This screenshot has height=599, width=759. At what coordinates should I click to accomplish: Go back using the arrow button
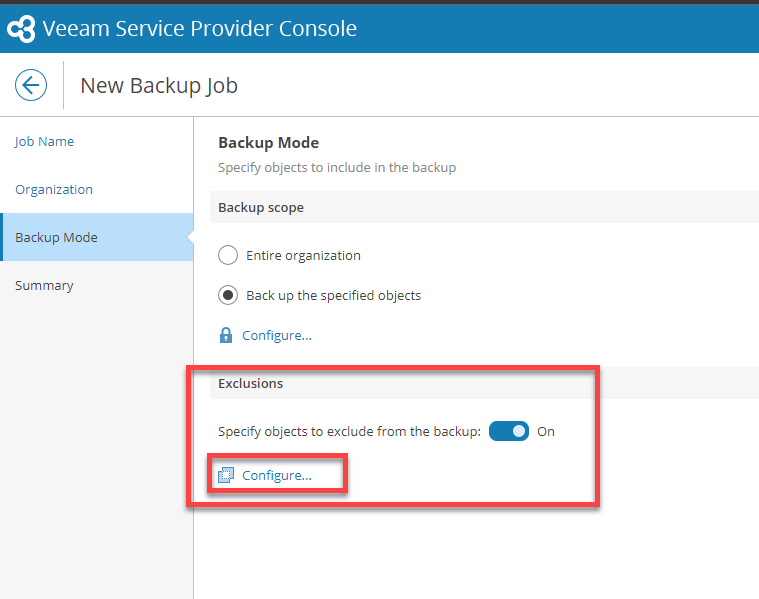[31, 85]
